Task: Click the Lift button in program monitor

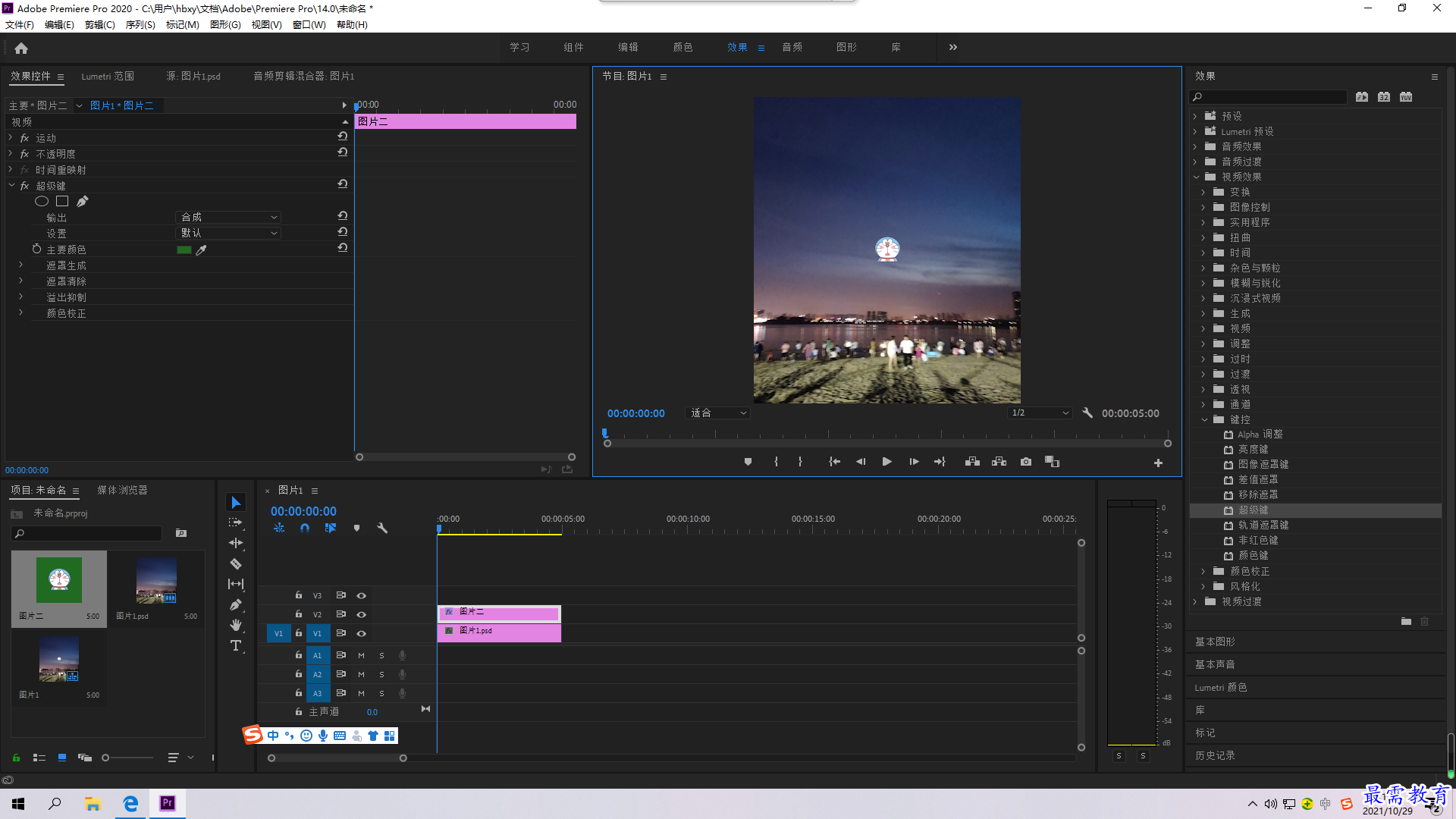Action: [x=972, y=462]
